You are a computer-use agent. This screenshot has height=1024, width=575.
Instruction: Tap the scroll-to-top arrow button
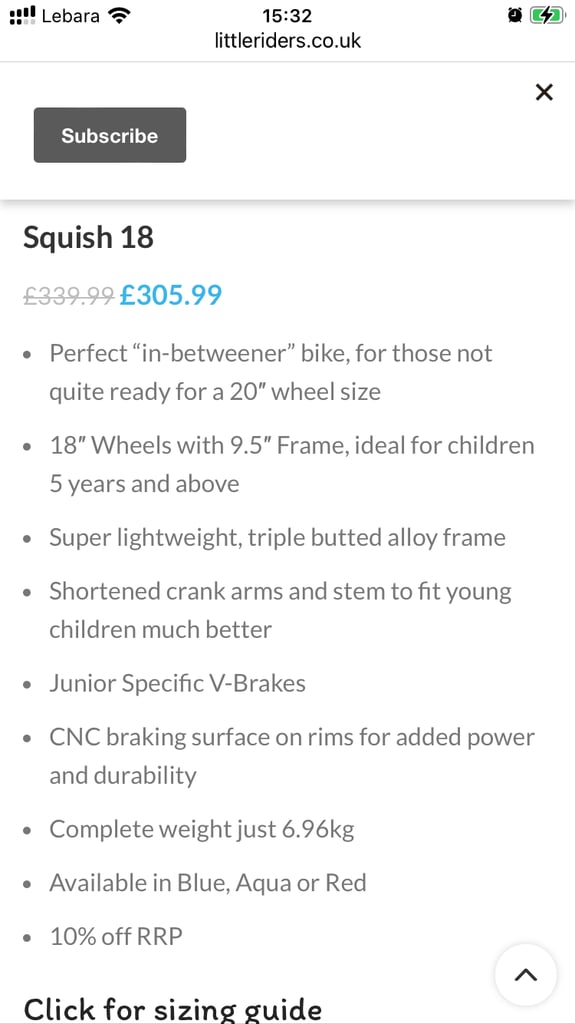click(525, 975)
